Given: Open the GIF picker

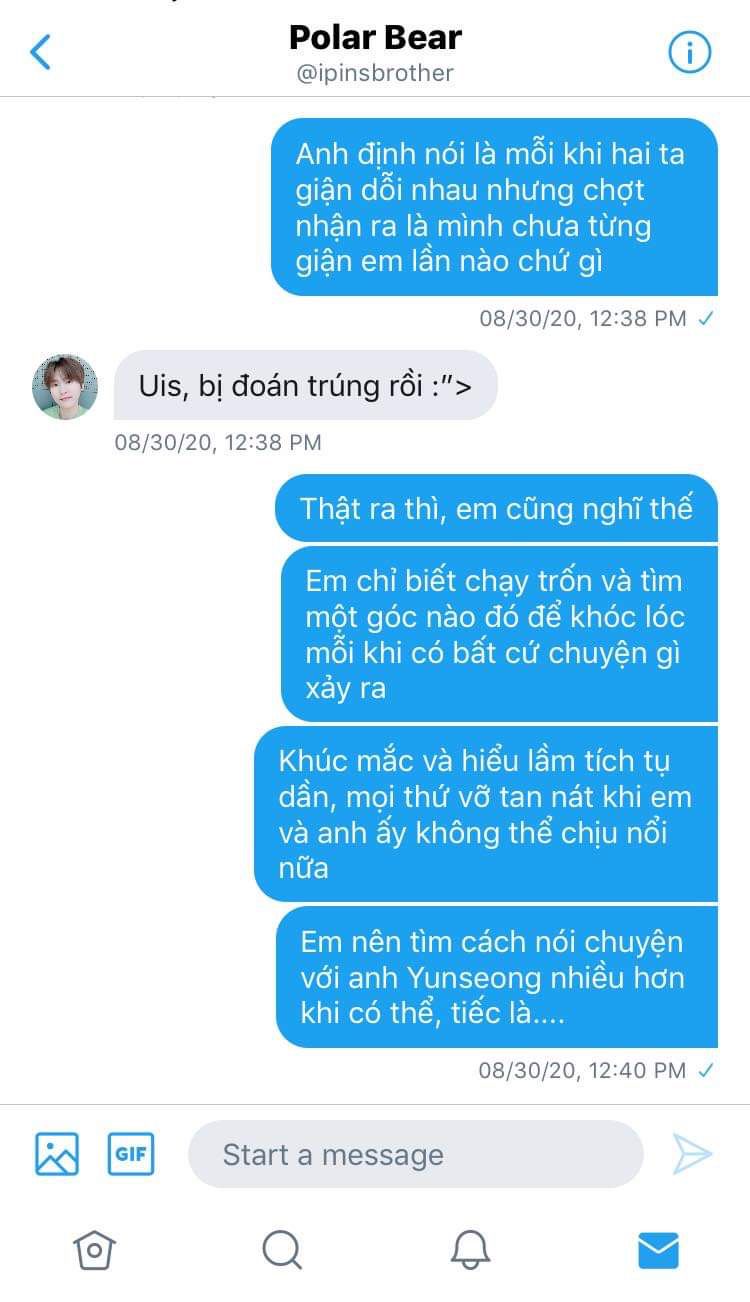Looking at the screenshot, I should 131,1154.
